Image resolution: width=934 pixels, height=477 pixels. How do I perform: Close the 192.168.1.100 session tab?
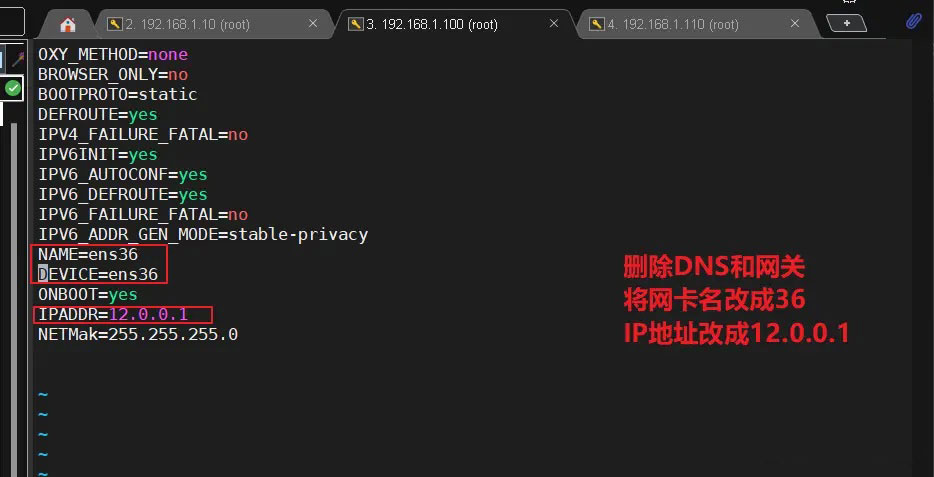[554, 24]
